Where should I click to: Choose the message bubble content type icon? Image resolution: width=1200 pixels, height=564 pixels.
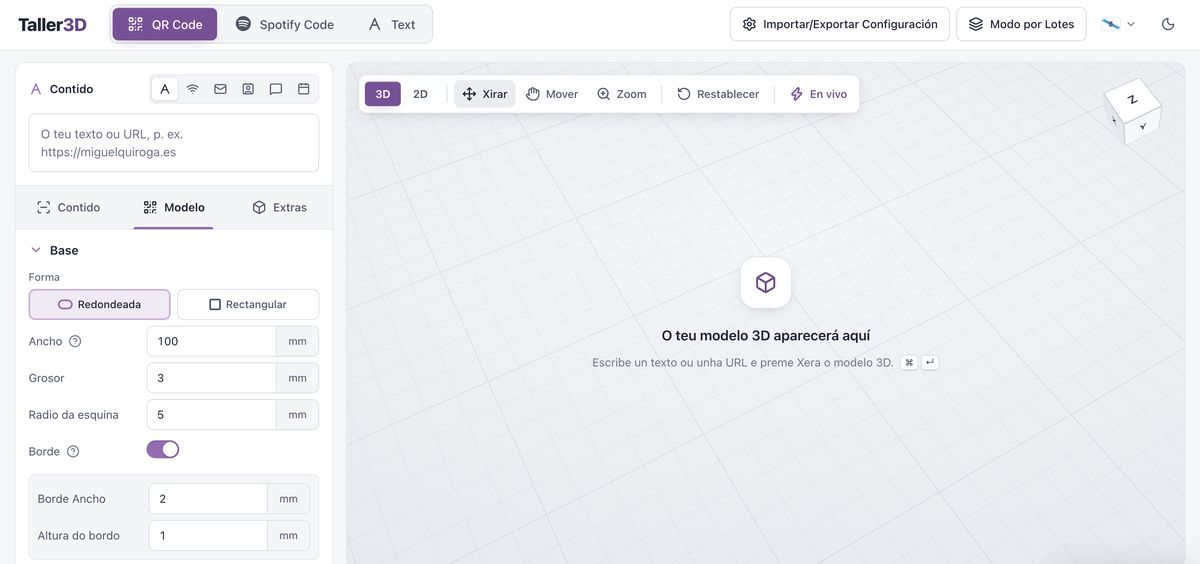pyautogui.click(x=276, y=89)
